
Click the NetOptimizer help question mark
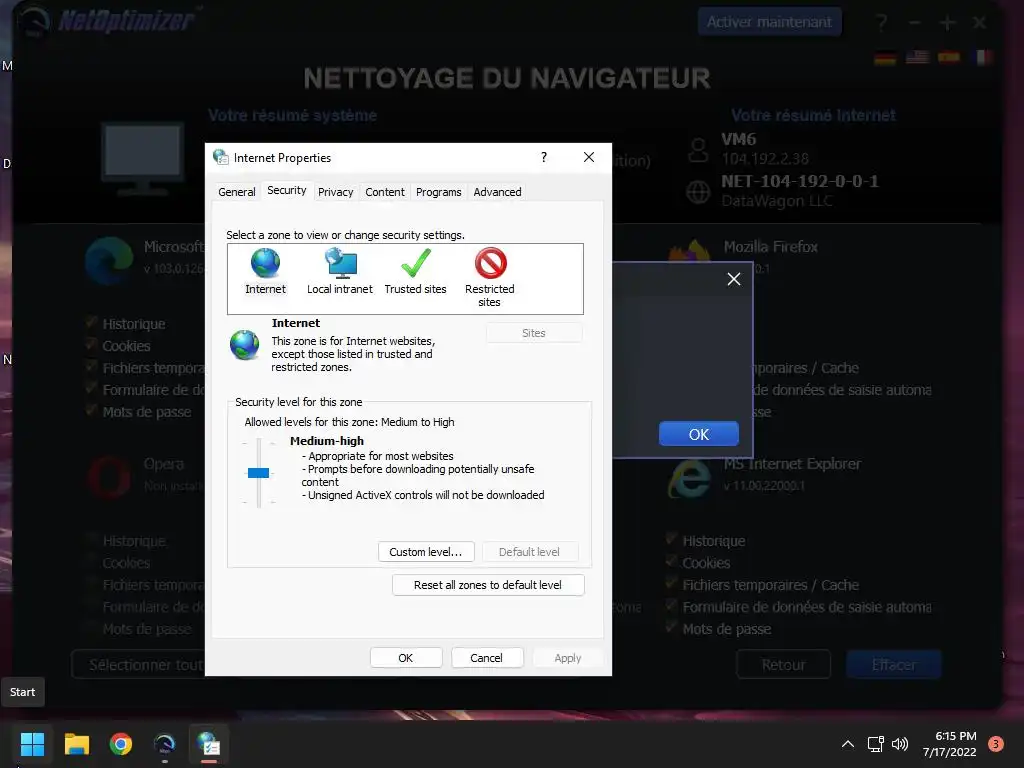[x=882, y=23]
